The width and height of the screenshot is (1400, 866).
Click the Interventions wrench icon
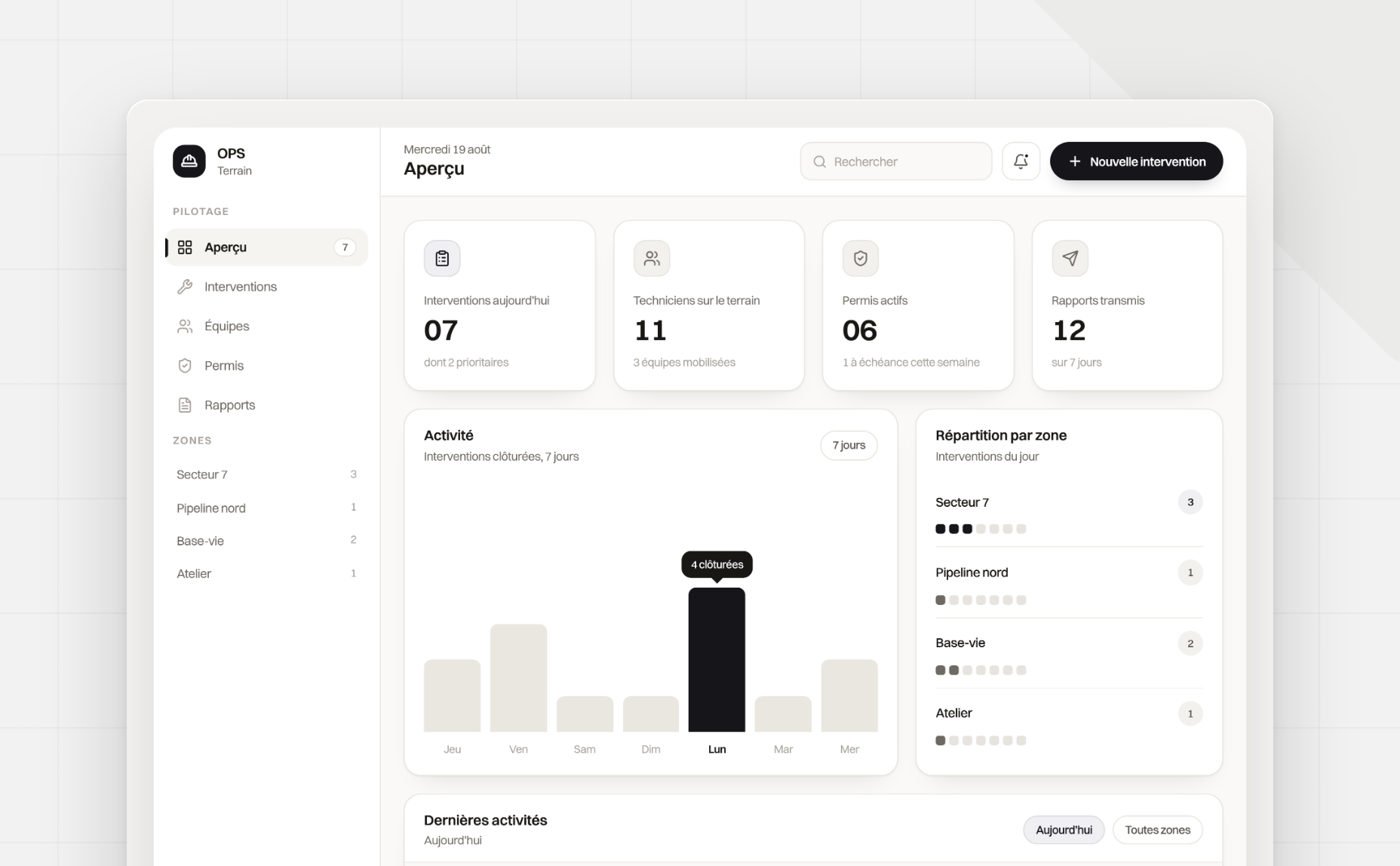pyautogui.click(x=185, y=287)
